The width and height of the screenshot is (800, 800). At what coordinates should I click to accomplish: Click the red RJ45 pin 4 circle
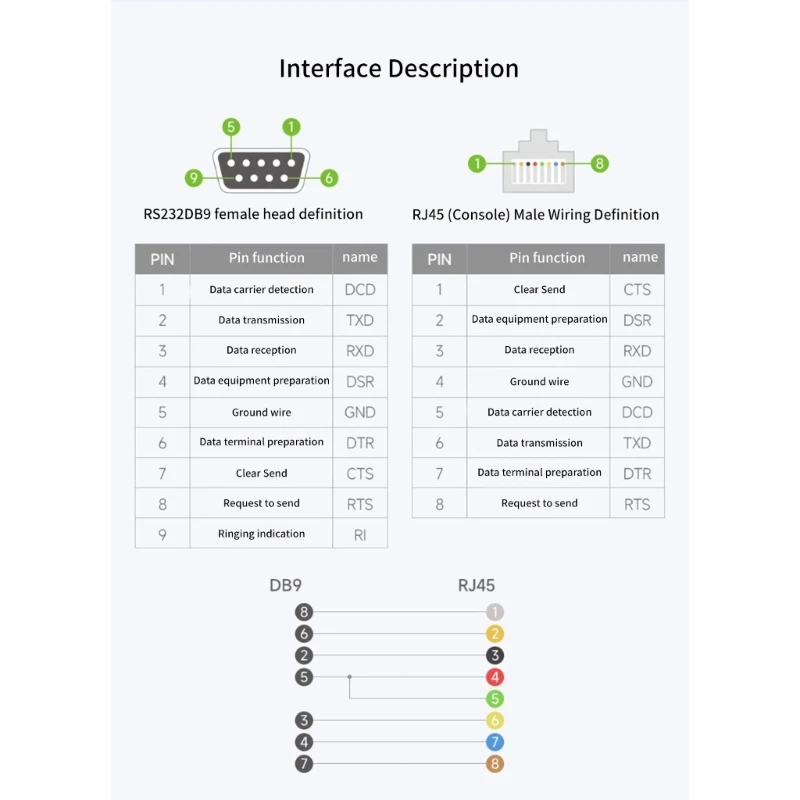[495, 678]
